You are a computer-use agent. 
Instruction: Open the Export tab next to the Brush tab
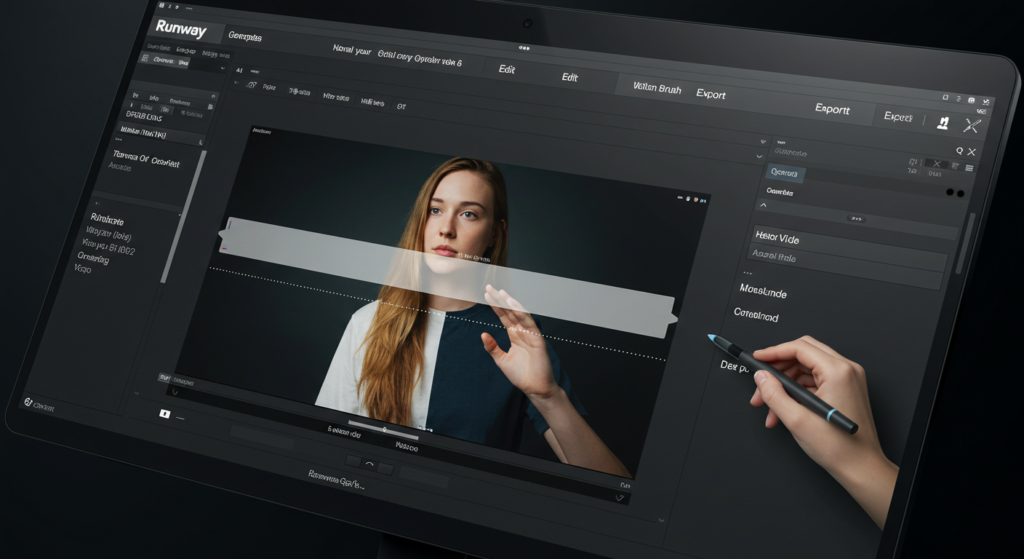(x=711, y=94)
